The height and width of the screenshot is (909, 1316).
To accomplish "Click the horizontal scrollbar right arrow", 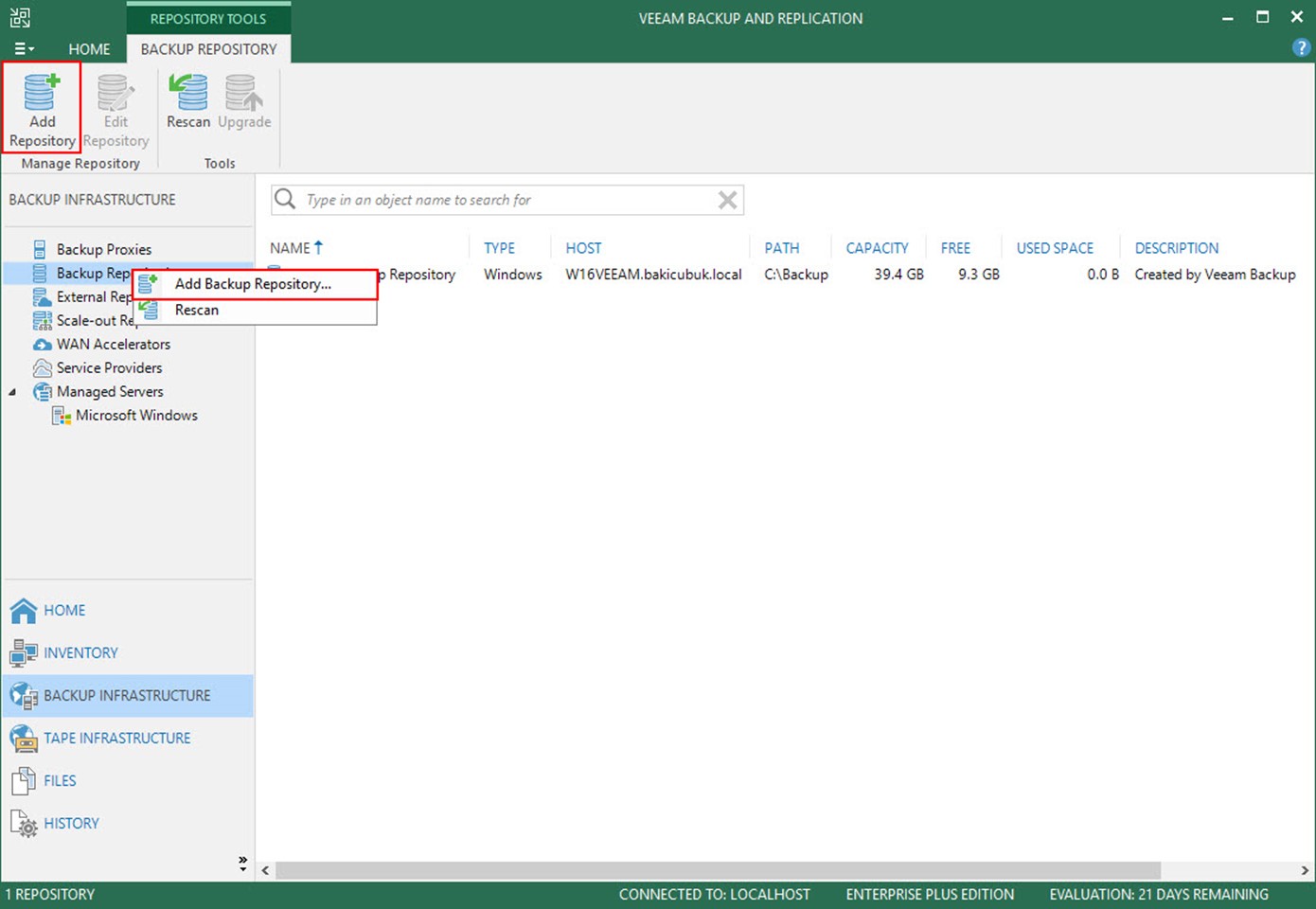I will 1305,869.
